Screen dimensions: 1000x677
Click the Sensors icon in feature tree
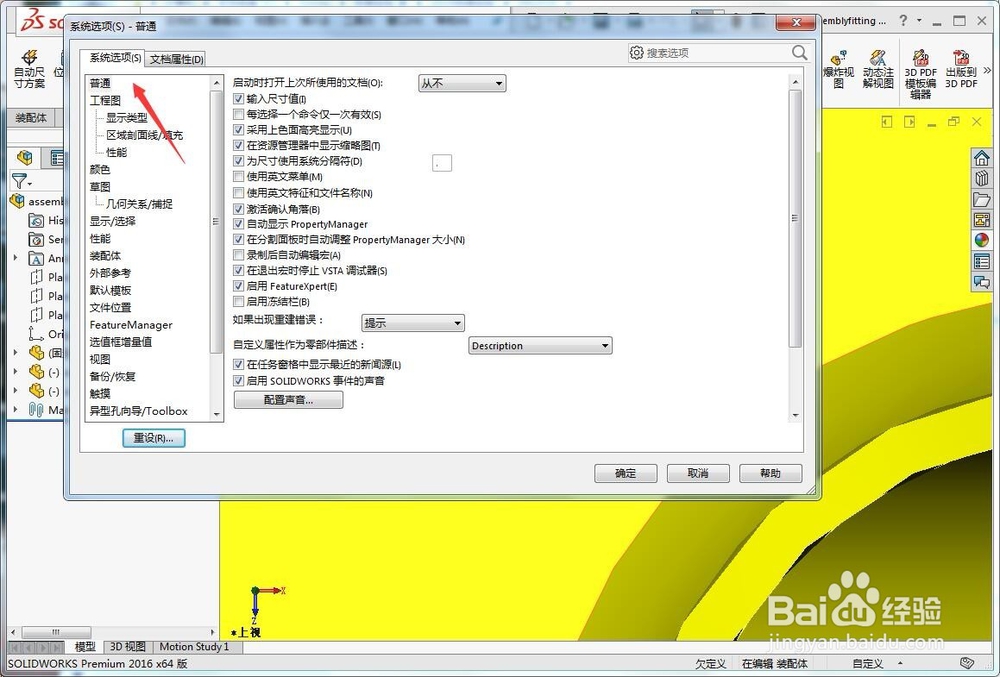click(x=36, y=240)
